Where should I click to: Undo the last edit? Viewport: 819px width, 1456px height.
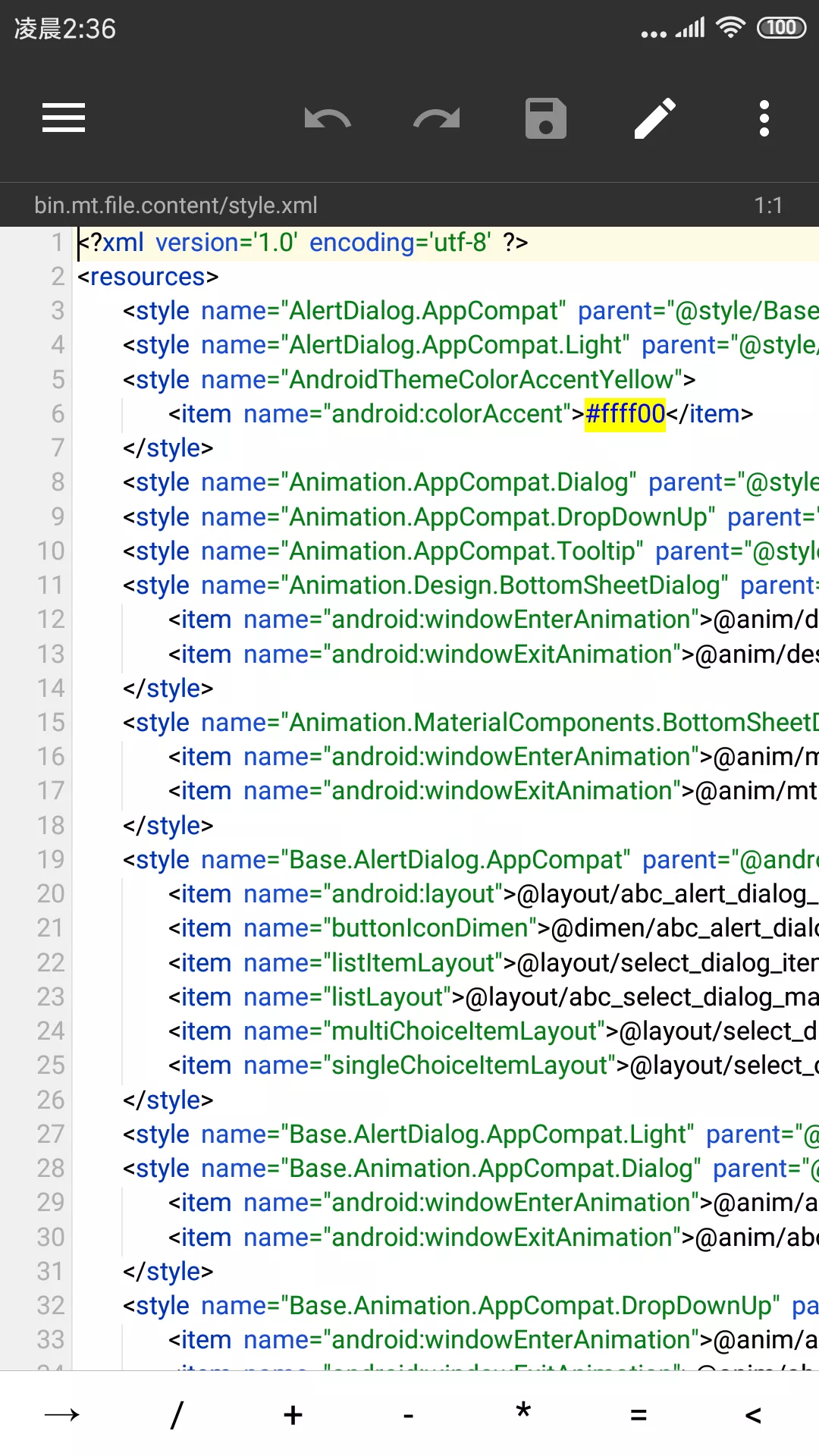[x=328, y=118]
